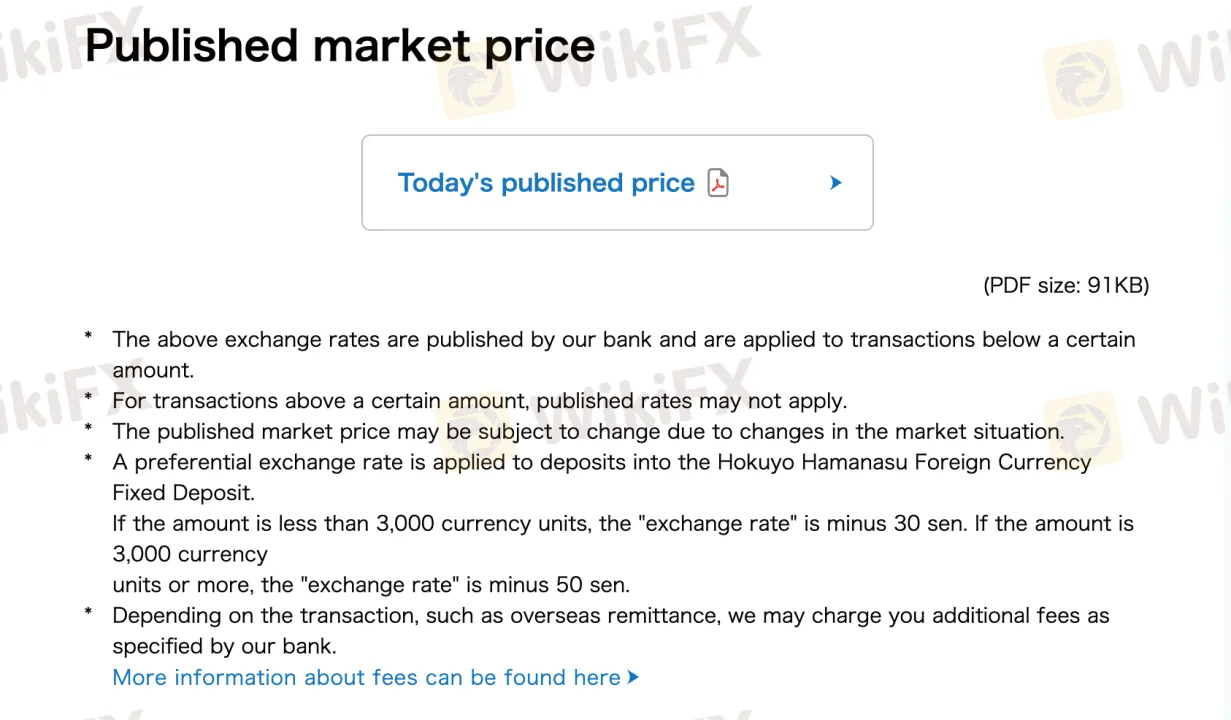Select the text about overseas remittance fees

(x=611, y=615)
